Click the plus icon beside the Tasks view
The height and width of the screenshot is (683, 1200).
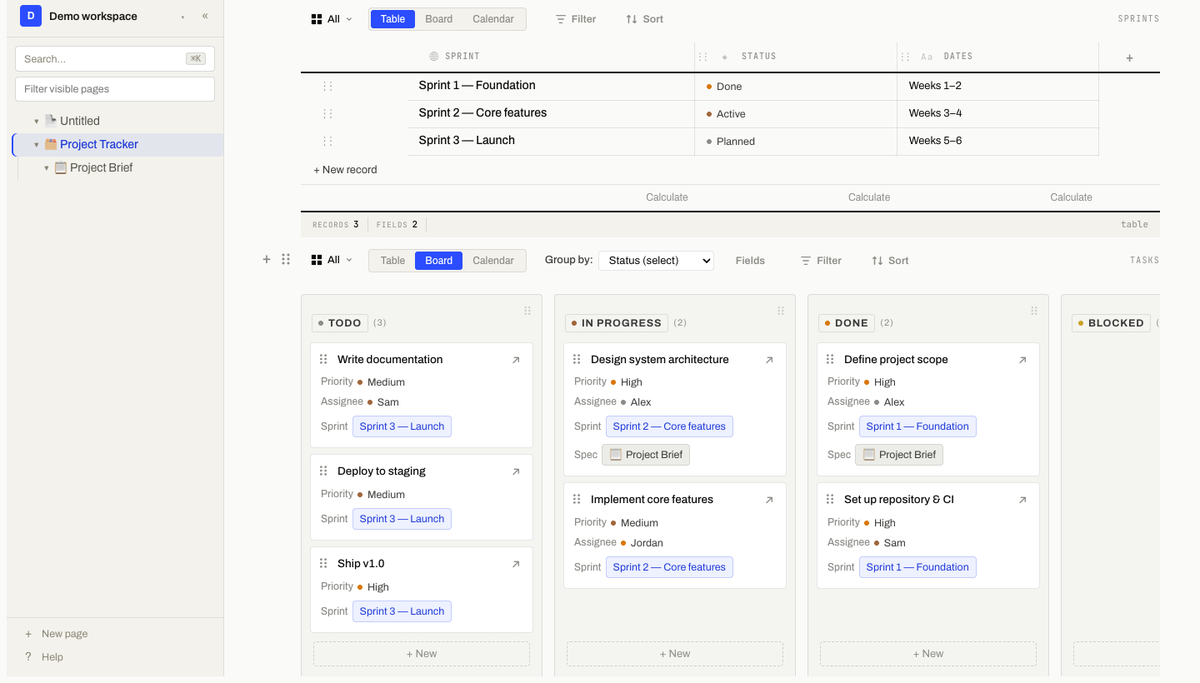click(x=266, y=260)
